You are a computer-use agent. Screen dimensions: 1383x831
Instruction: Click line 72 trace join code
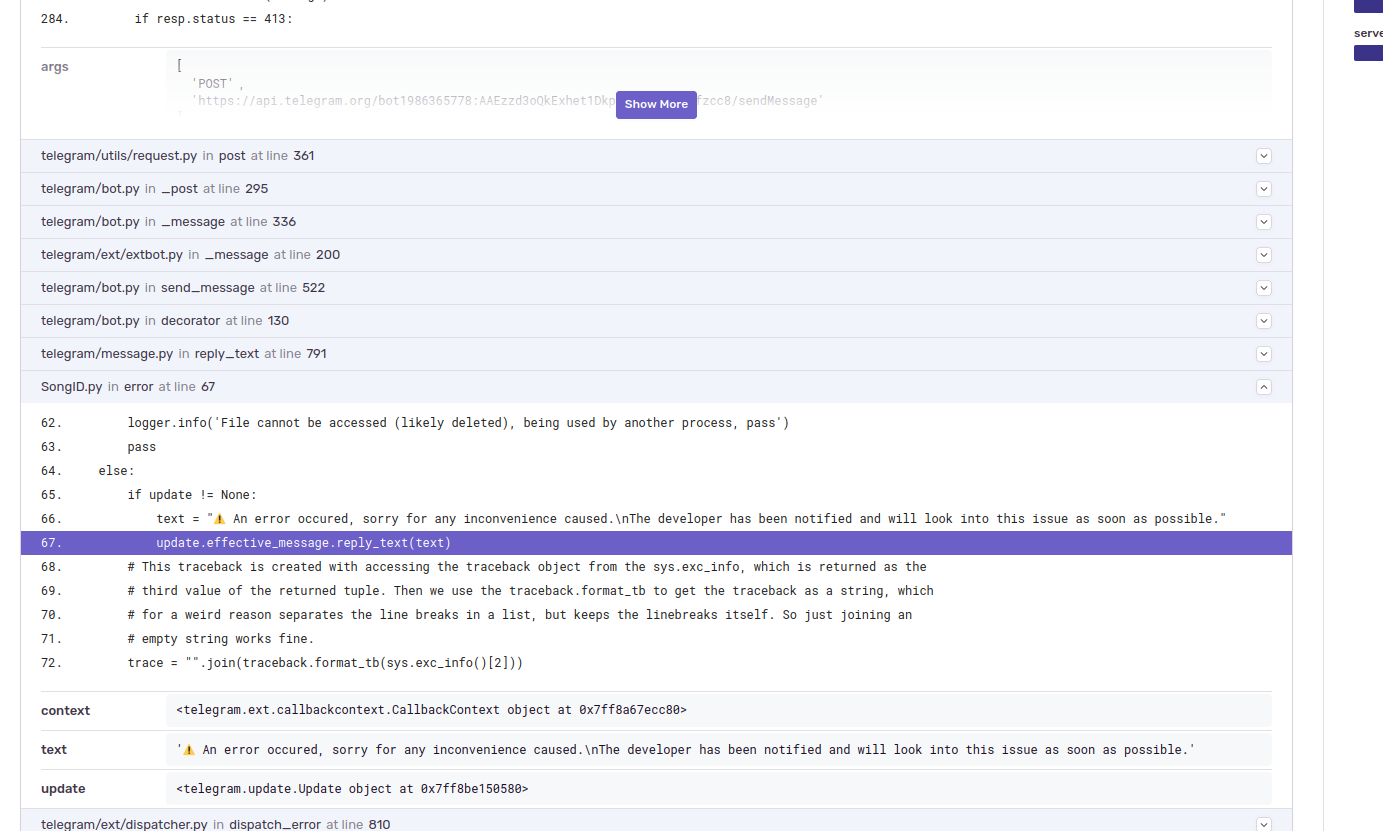[x=325, y=663]
